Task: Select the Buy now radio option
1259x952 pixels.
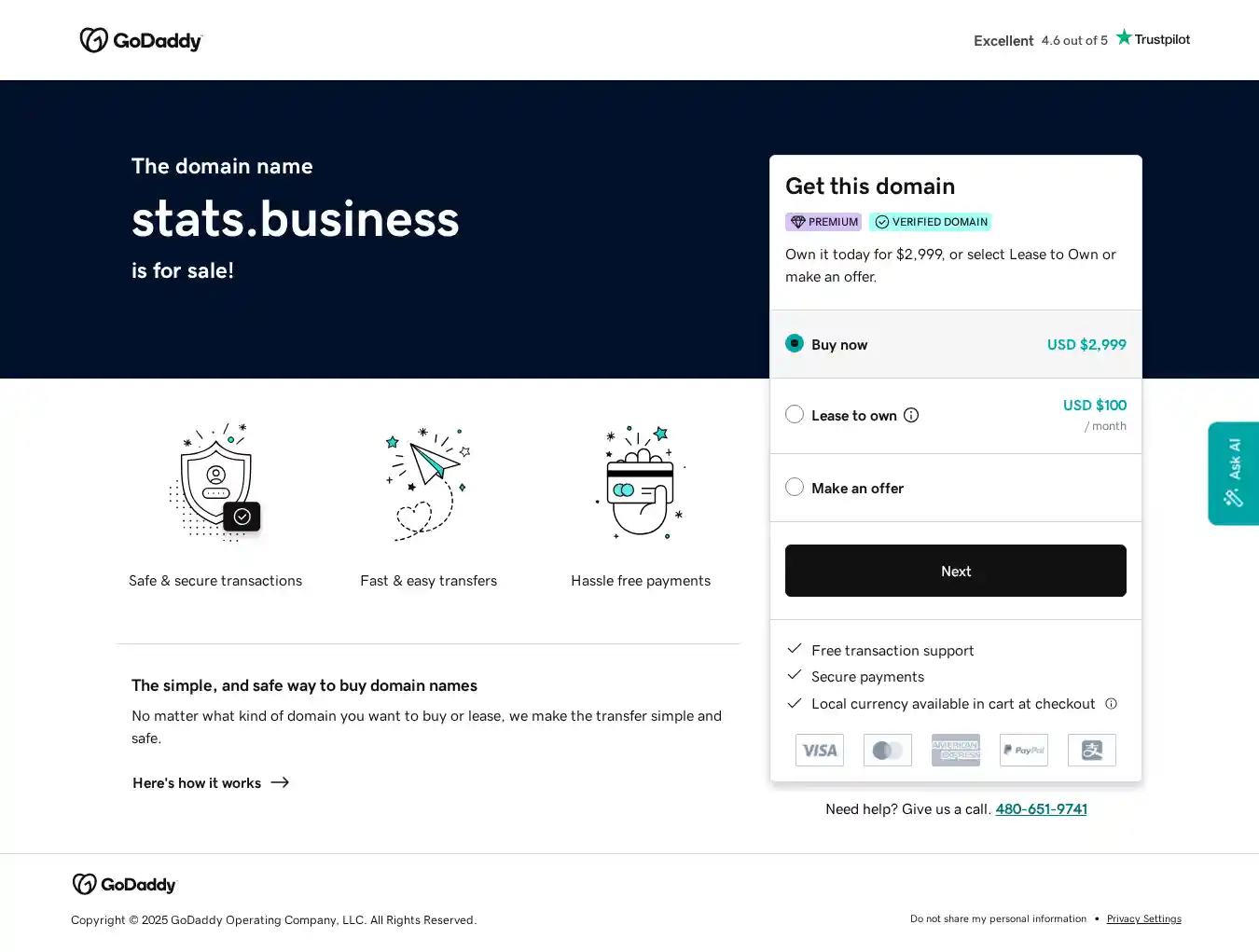Action: click(795, 343)
